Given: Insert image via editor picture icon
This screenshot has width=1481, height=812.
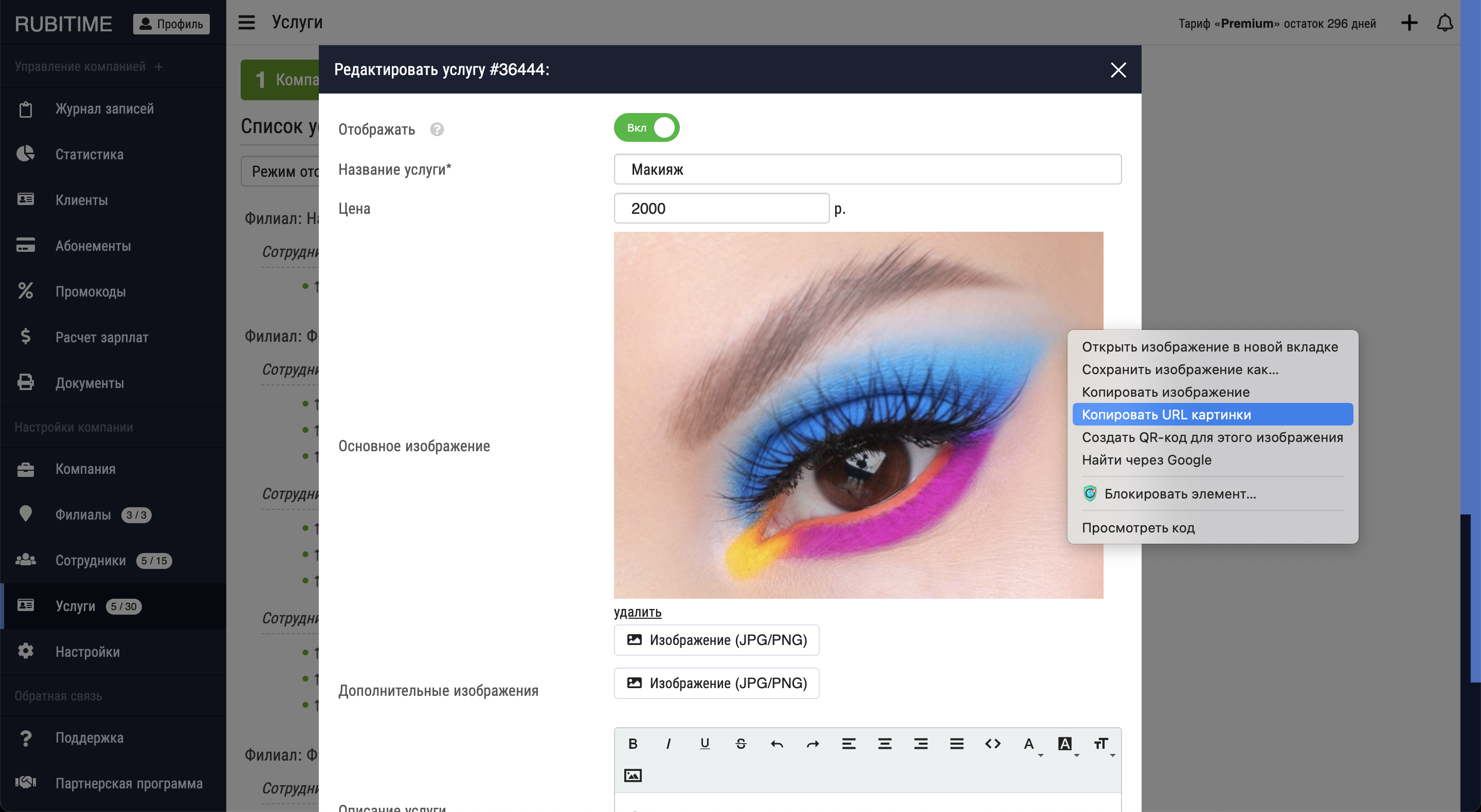Looking at the screenshot, I should 633,775.
